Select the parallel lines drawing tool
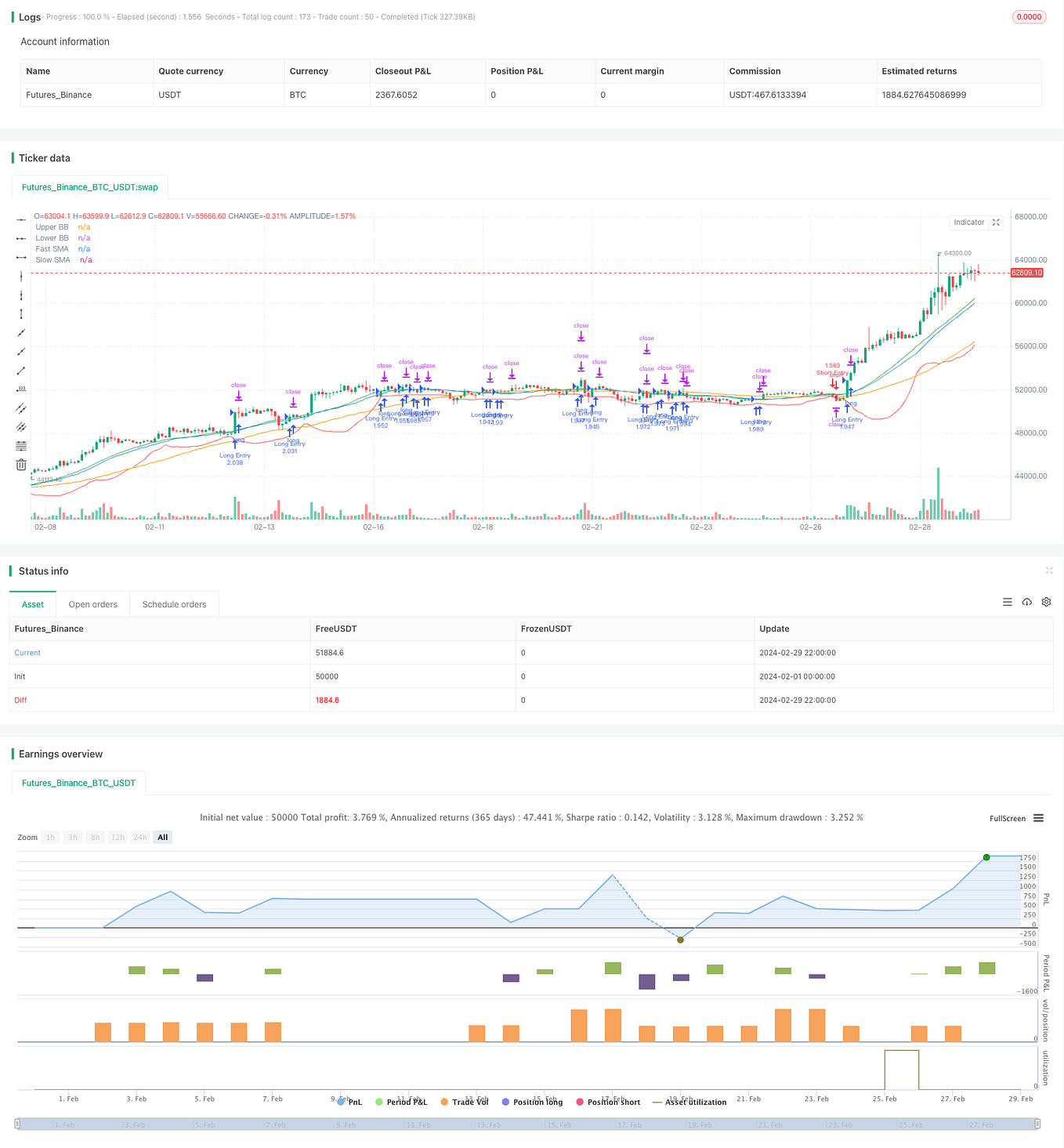 (x=21, y=408)
